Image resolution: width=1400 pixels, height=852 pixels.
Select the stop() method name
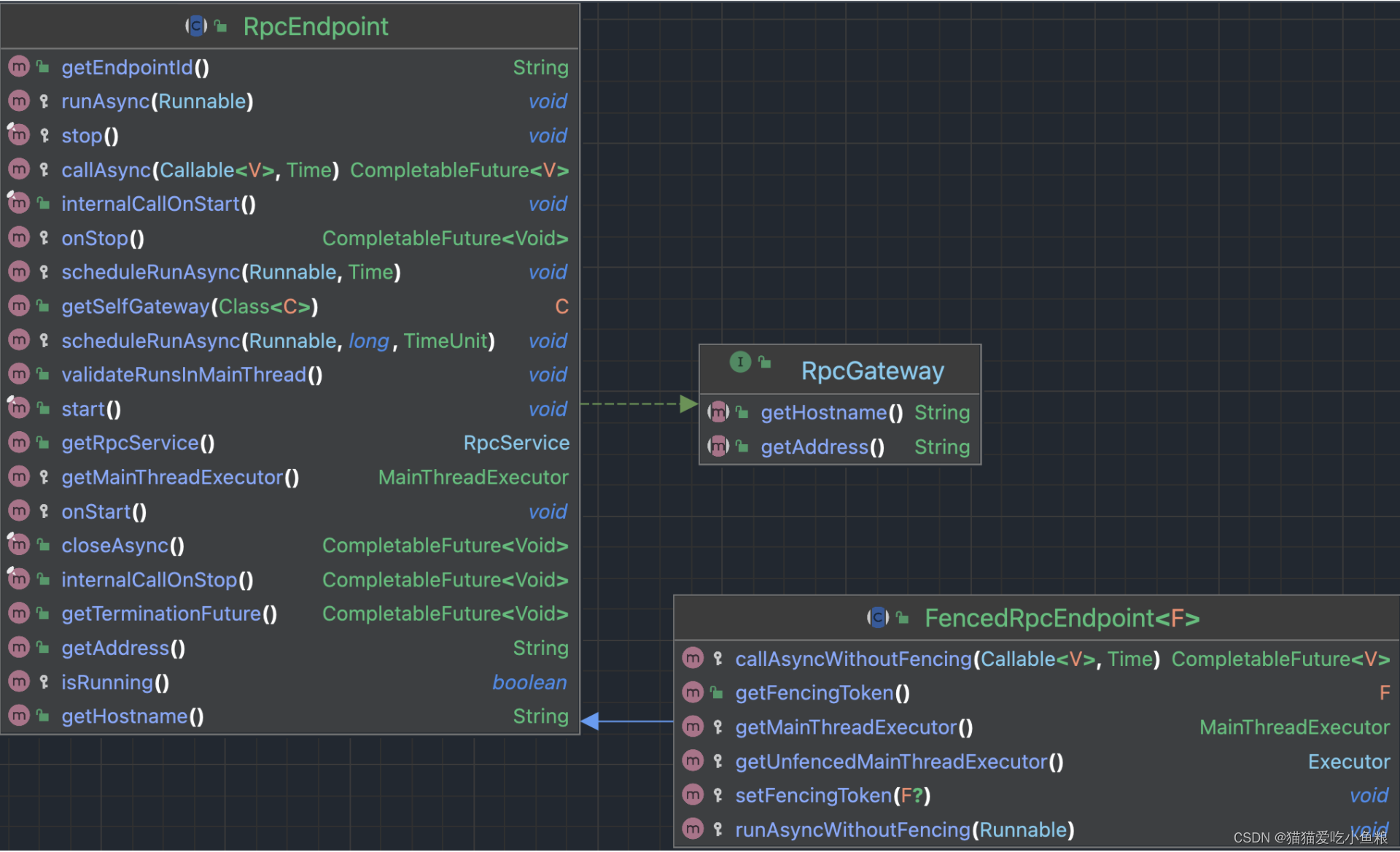click(90, 136)
